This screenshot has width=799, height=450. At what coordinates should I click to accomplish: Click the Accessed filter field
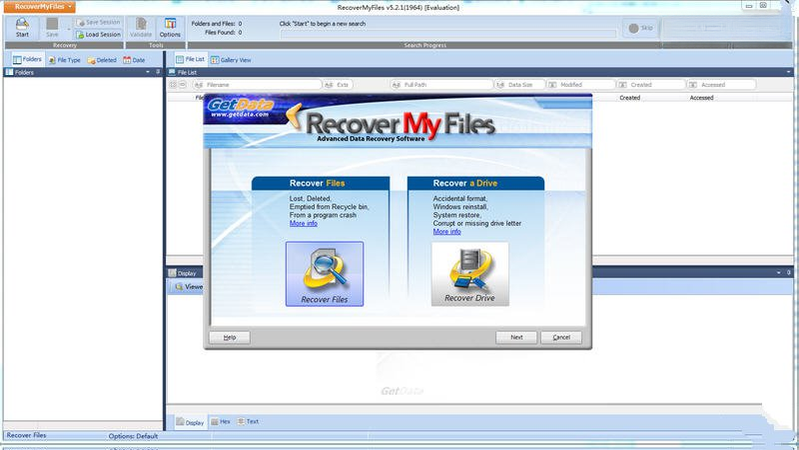point(721,85)
